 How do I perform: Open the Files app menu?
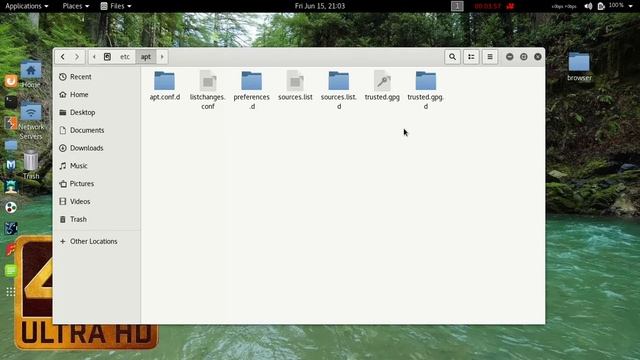tap(116, 6)
